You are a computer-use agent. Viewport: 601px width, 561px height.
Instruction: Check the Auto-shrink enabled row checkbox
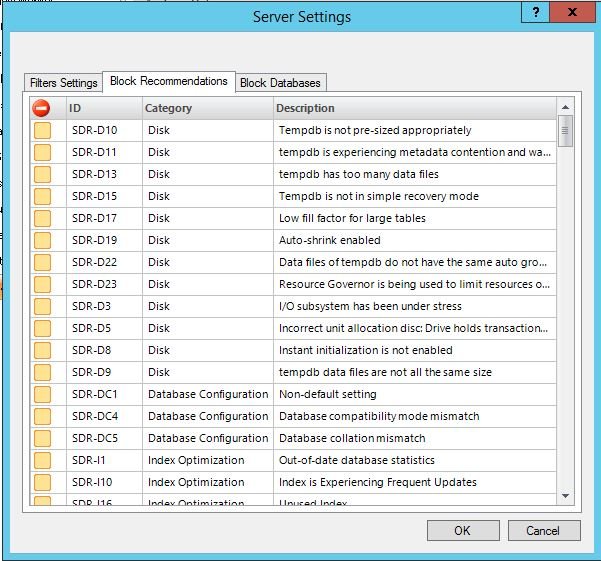pyautogui.click(x=42, y=240)
